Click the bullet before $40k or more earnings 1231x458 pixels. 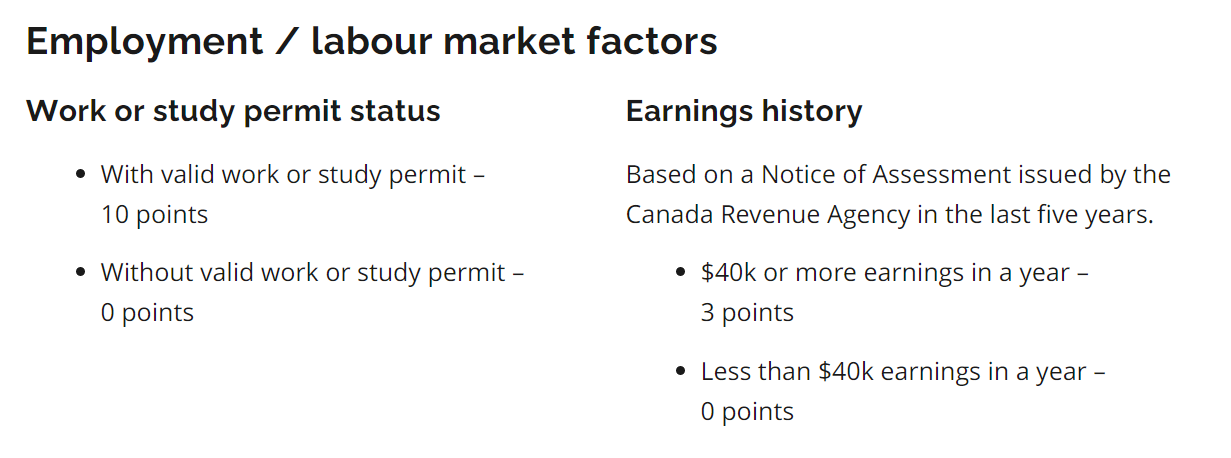pos(681,273)
